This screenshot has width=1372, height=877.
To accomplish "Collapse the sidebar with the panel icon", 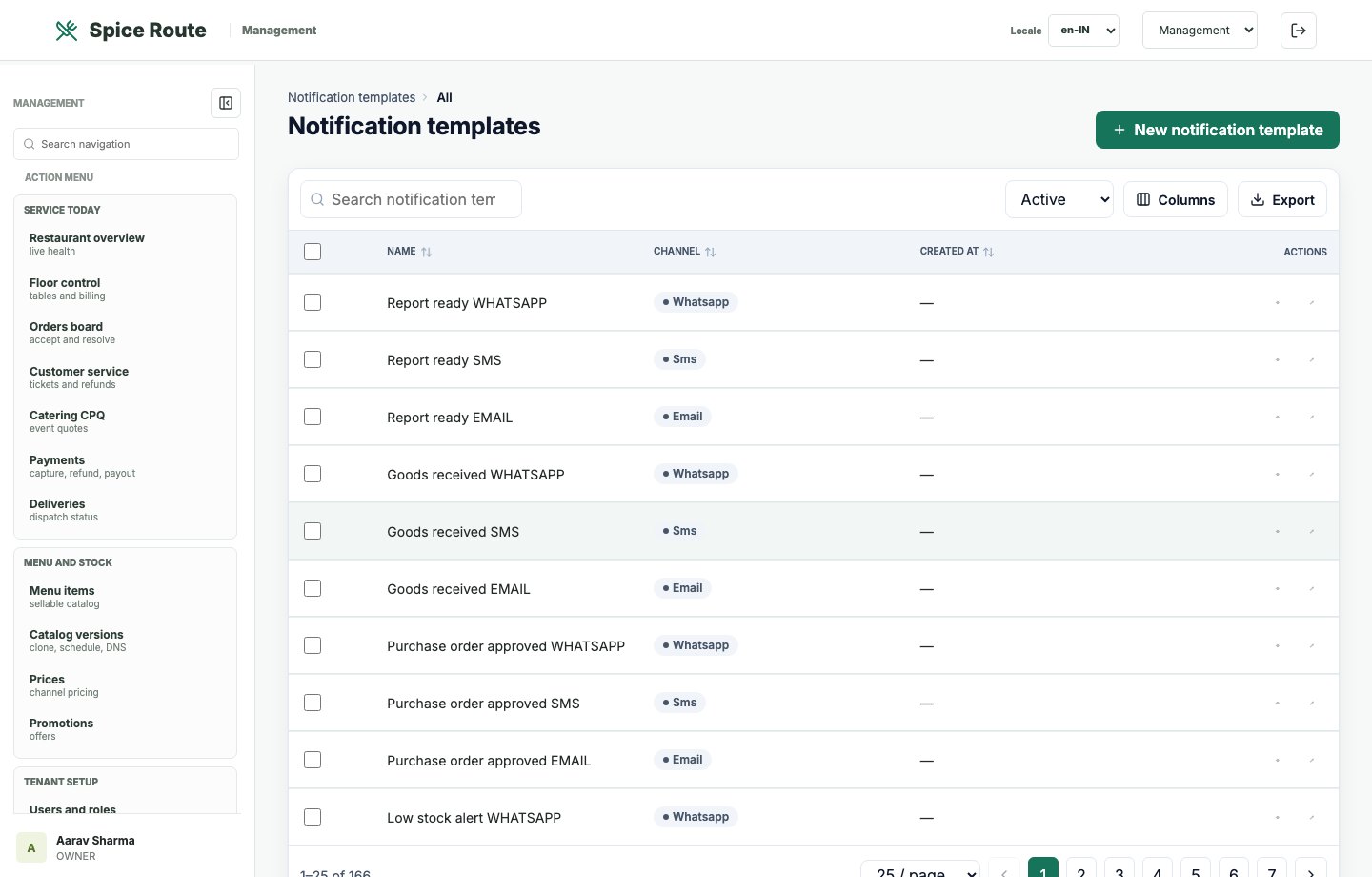I will [226, 103].
